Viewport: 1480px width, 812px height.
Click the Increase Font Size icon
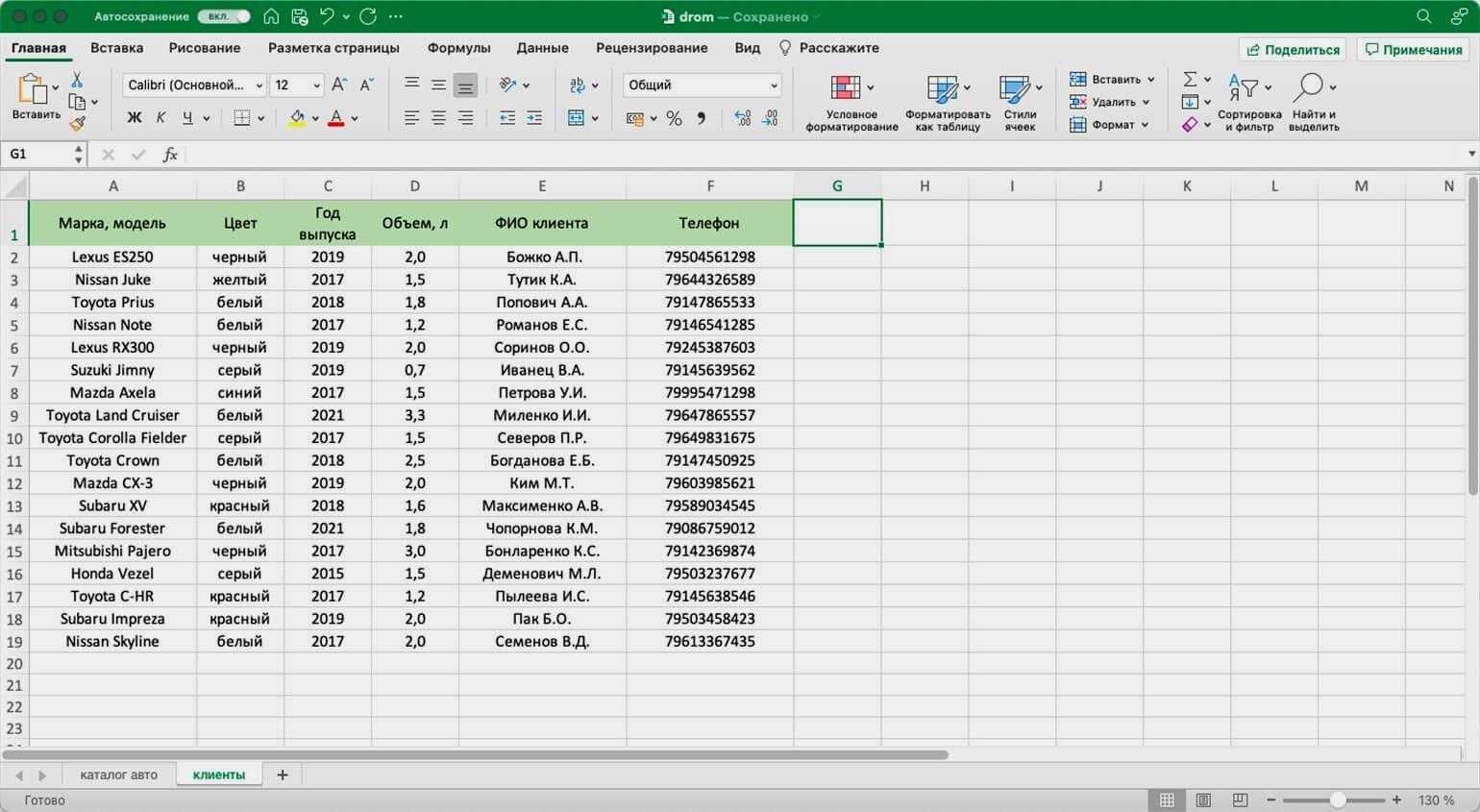339,85
